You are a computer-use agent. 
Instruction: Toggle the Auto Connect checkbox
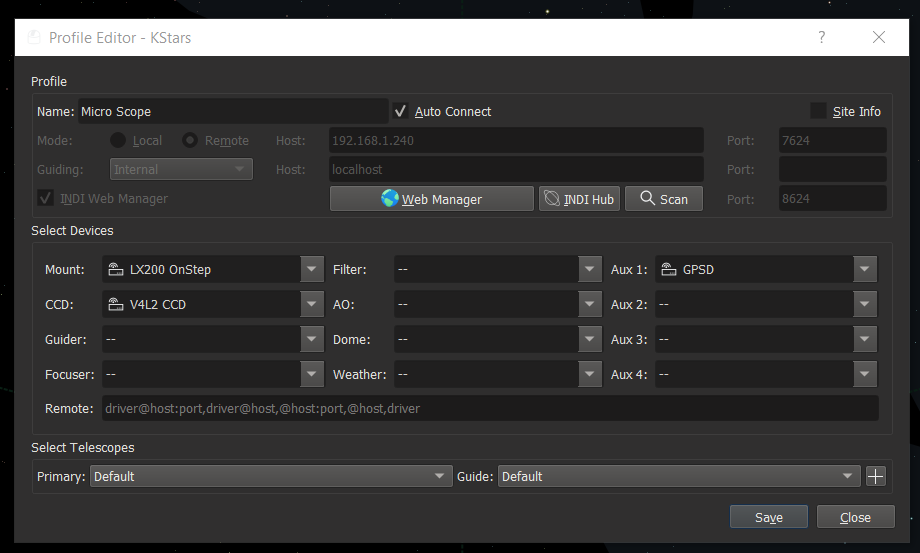point(400,111)
